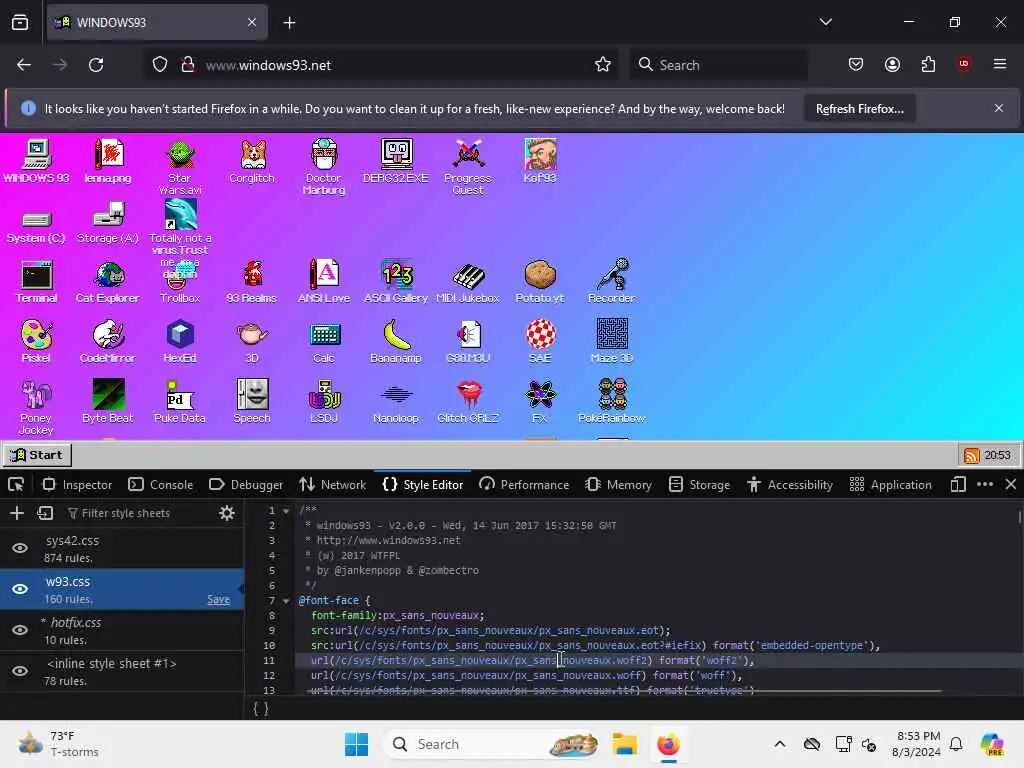The width and height of the screenshot is (1024, 768).
Task: Open the CodeMirror icon
Action: (x=108, y=341)
